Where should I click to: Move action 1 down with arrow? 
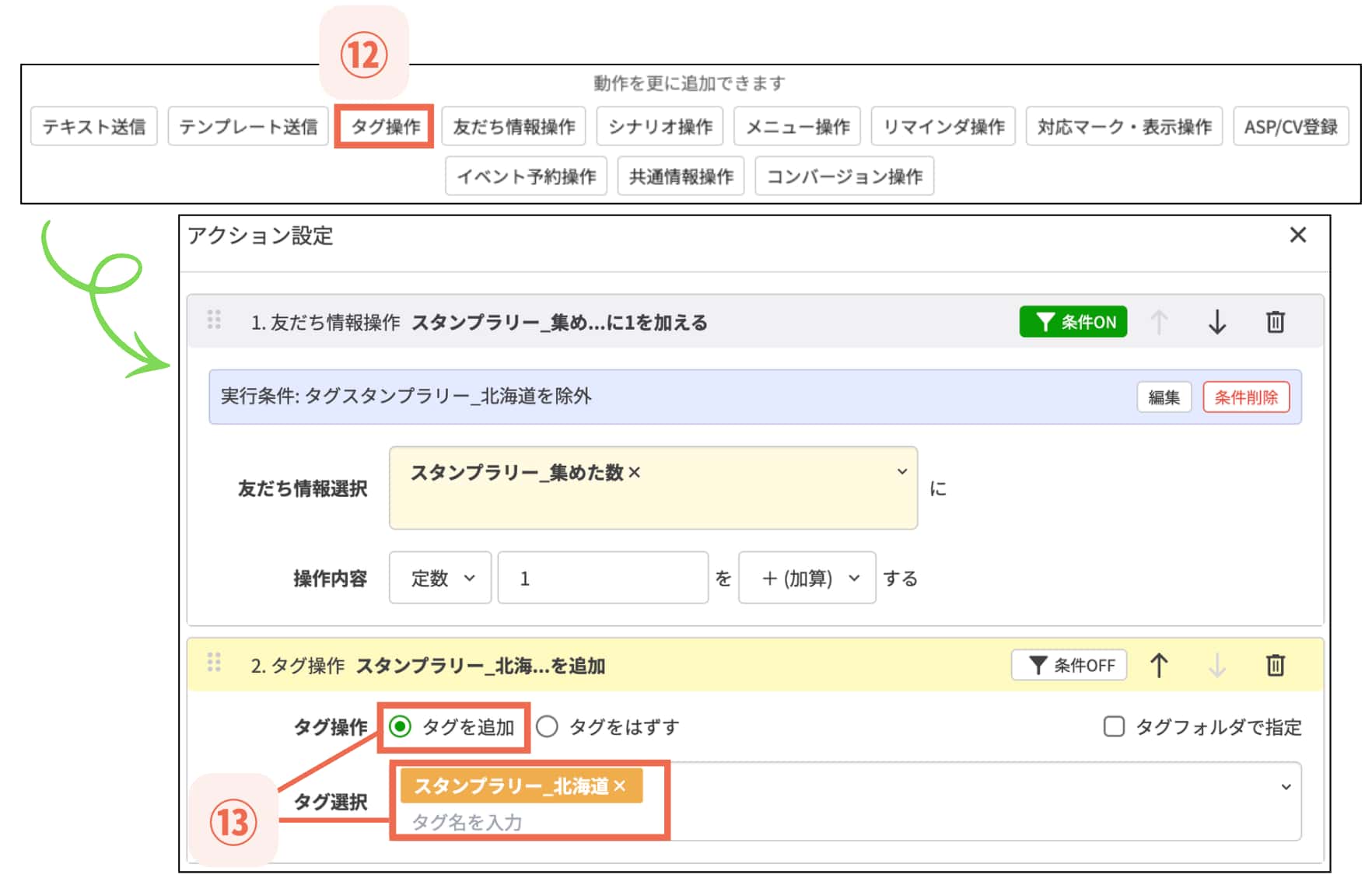[x=1216, y=322]
